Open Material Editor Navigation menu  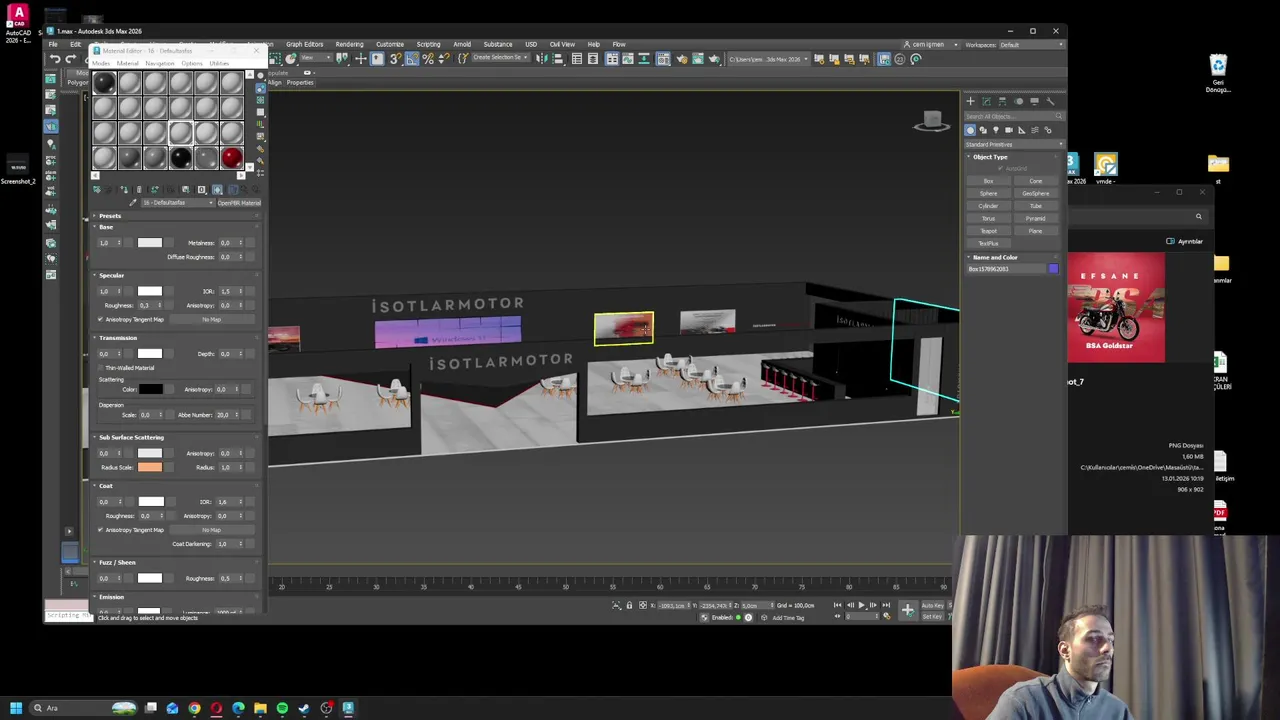pyautogui.click(x=159, y=63)
